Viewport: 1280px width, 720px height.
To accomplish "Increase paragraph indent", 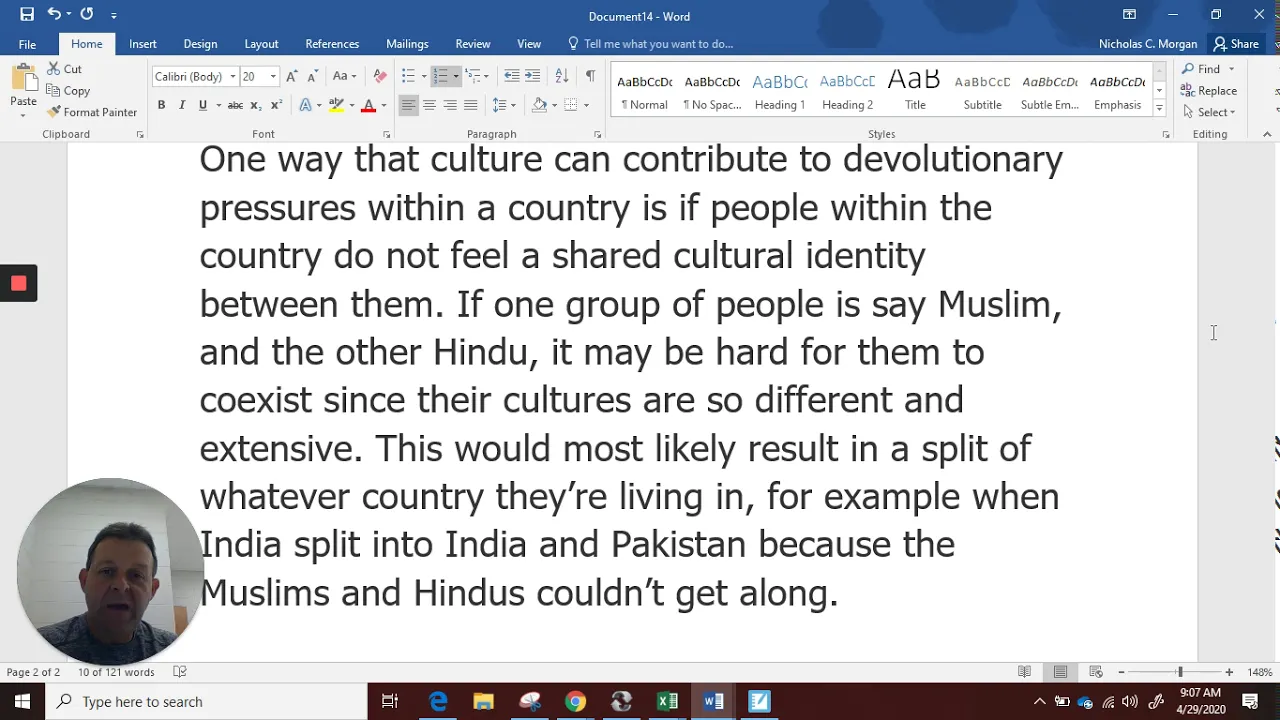I will click(x=532, y=77).
